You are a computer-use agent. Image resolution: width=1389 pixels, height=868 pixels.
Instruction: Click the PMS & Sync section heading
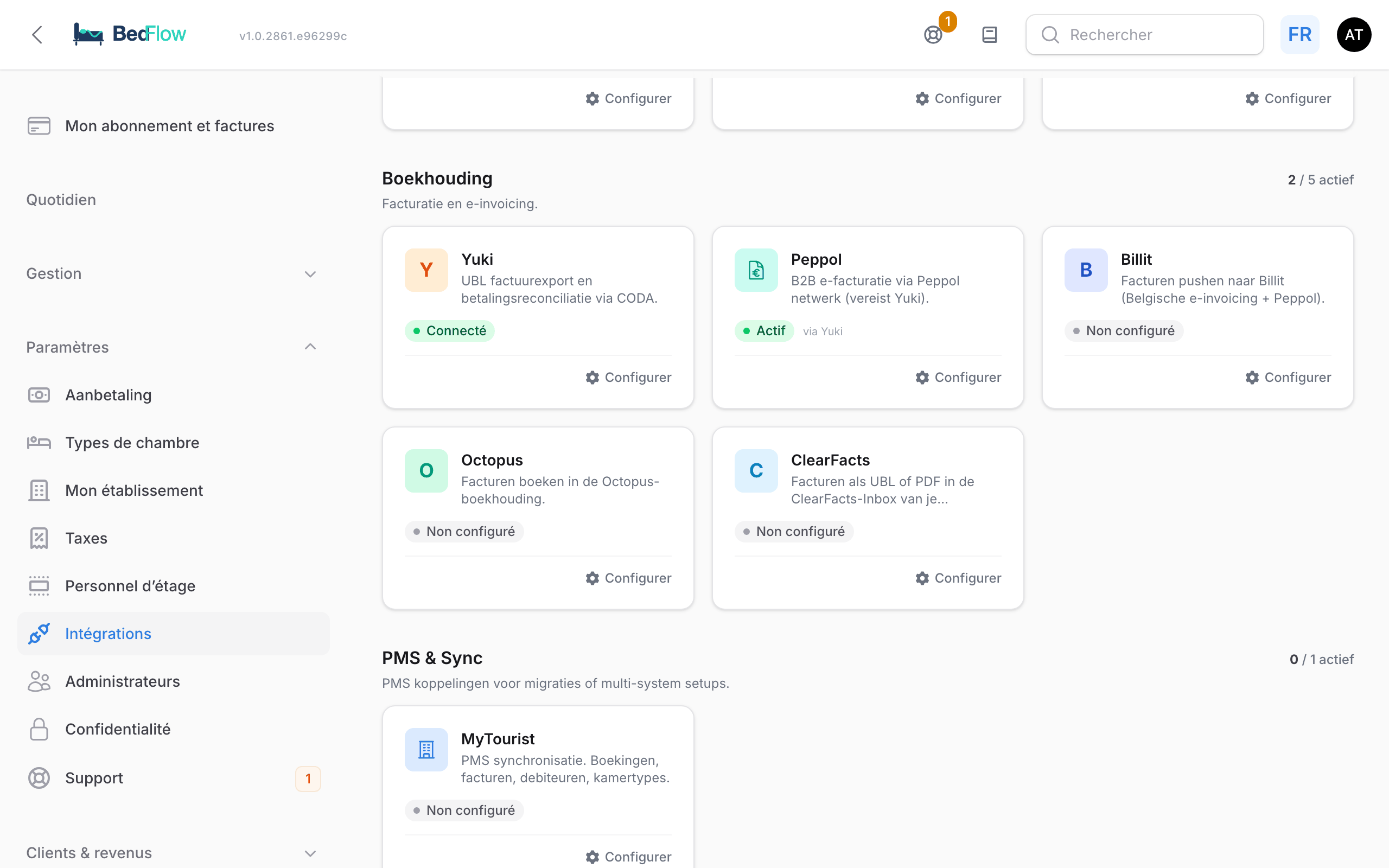(432, 658)
